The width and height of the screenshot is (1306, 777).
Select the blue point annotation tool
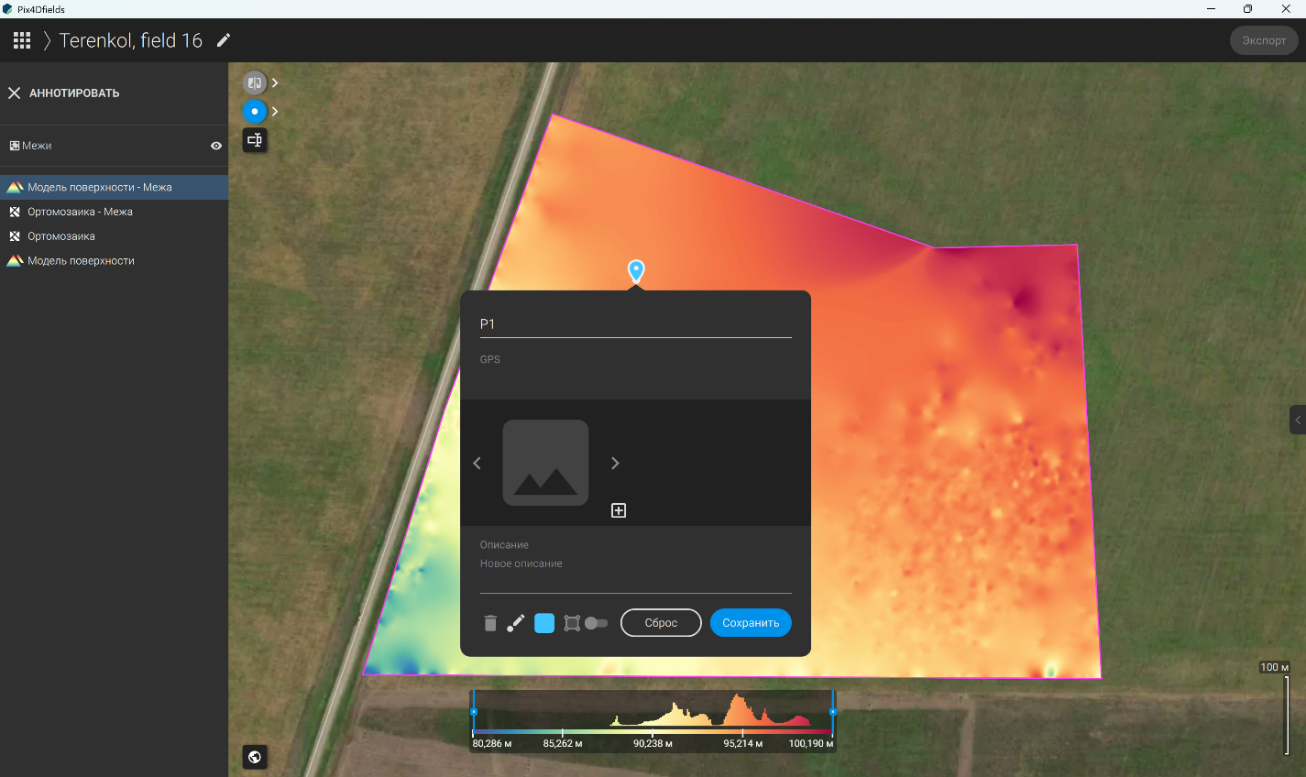[x=254, y=111]
